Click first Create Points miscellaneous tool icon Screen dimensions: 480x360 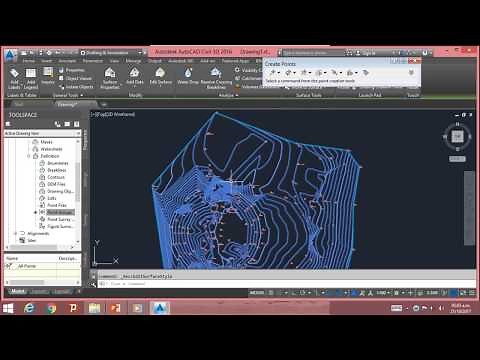pyautogui.click(x=273, y=72)
